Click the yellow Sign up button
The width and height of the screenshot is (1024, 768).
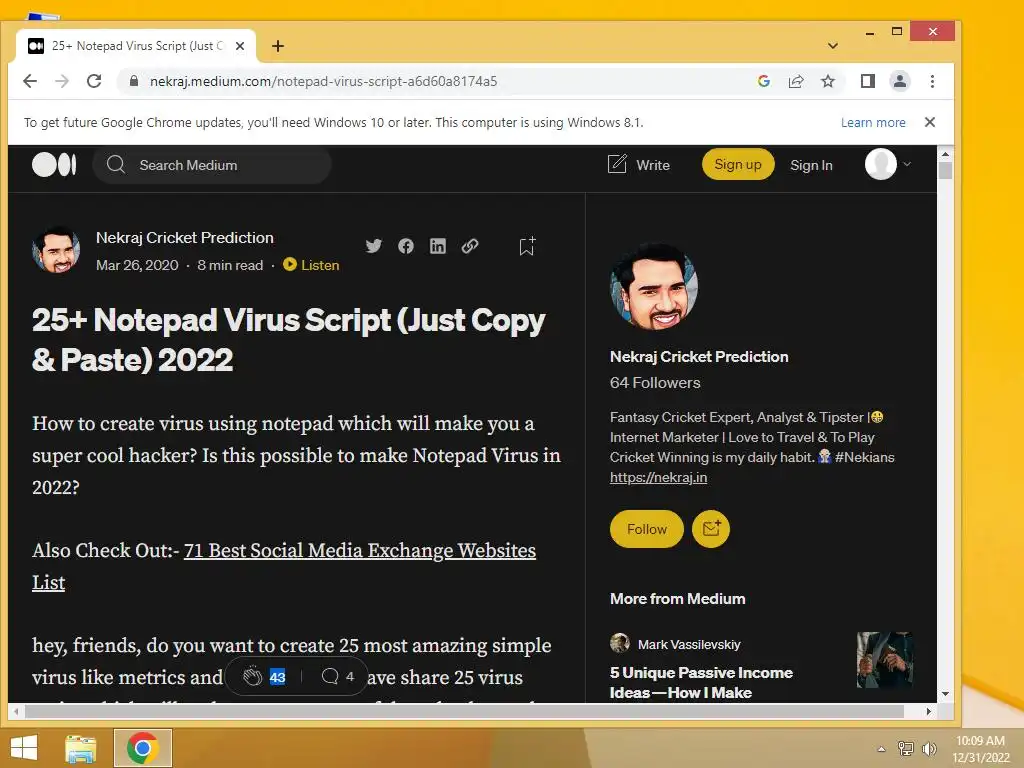[x=738, y=165]
